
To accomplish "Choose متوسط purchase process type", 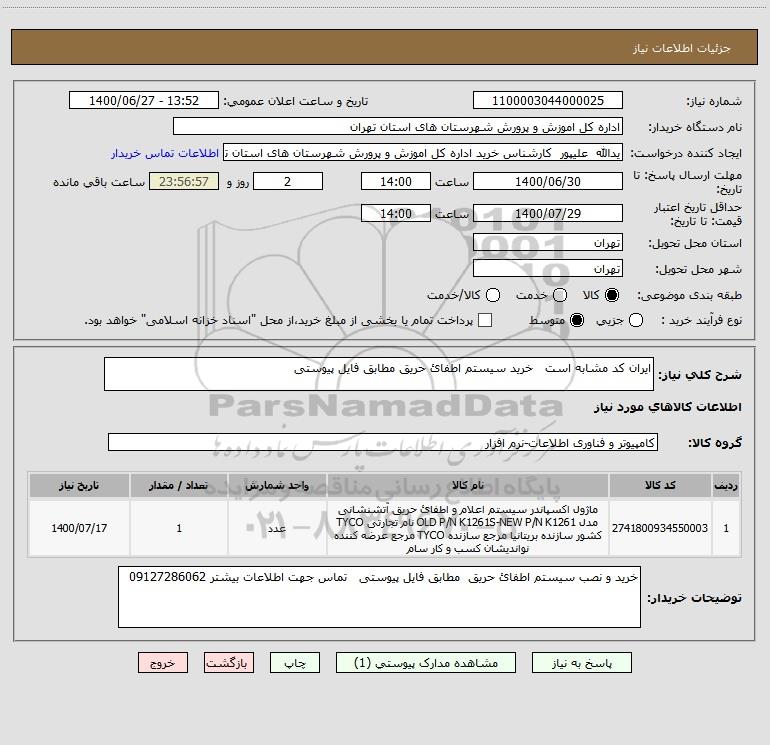I will 577,320.
